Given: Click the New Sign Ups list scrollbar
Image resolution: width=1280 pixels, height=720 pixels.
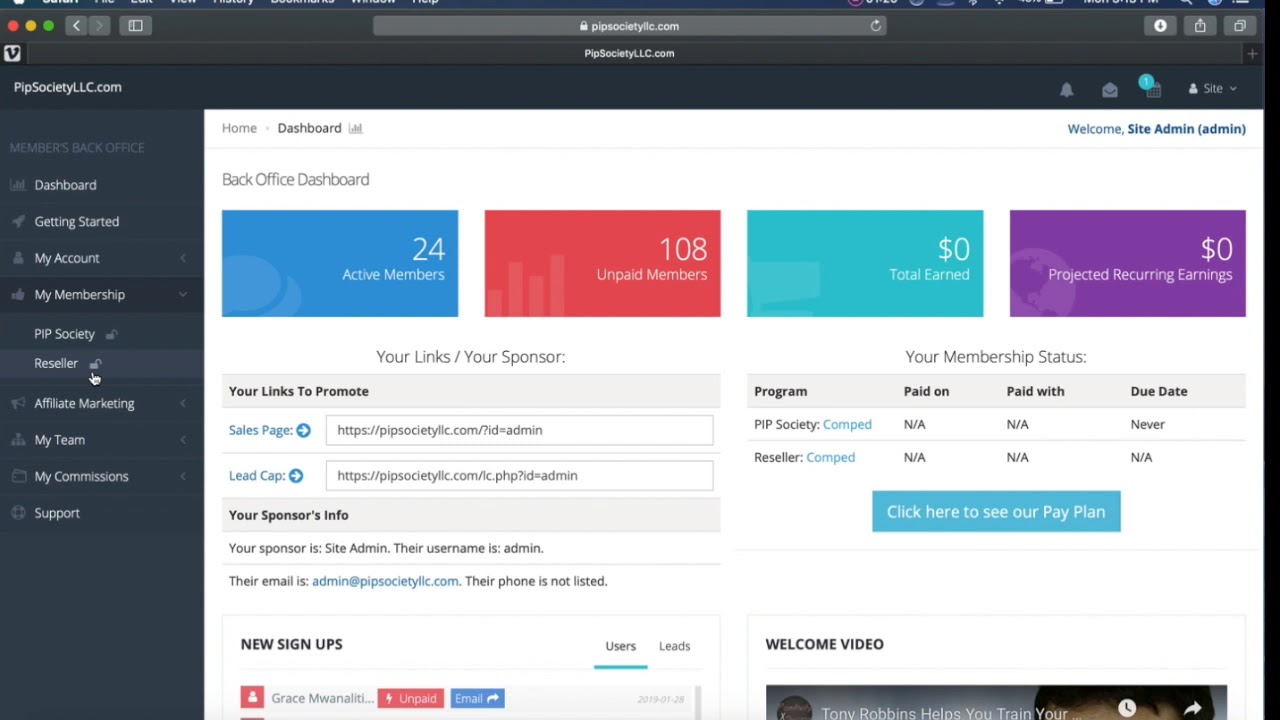Looking at the screenshot, I should pos(698,703).
